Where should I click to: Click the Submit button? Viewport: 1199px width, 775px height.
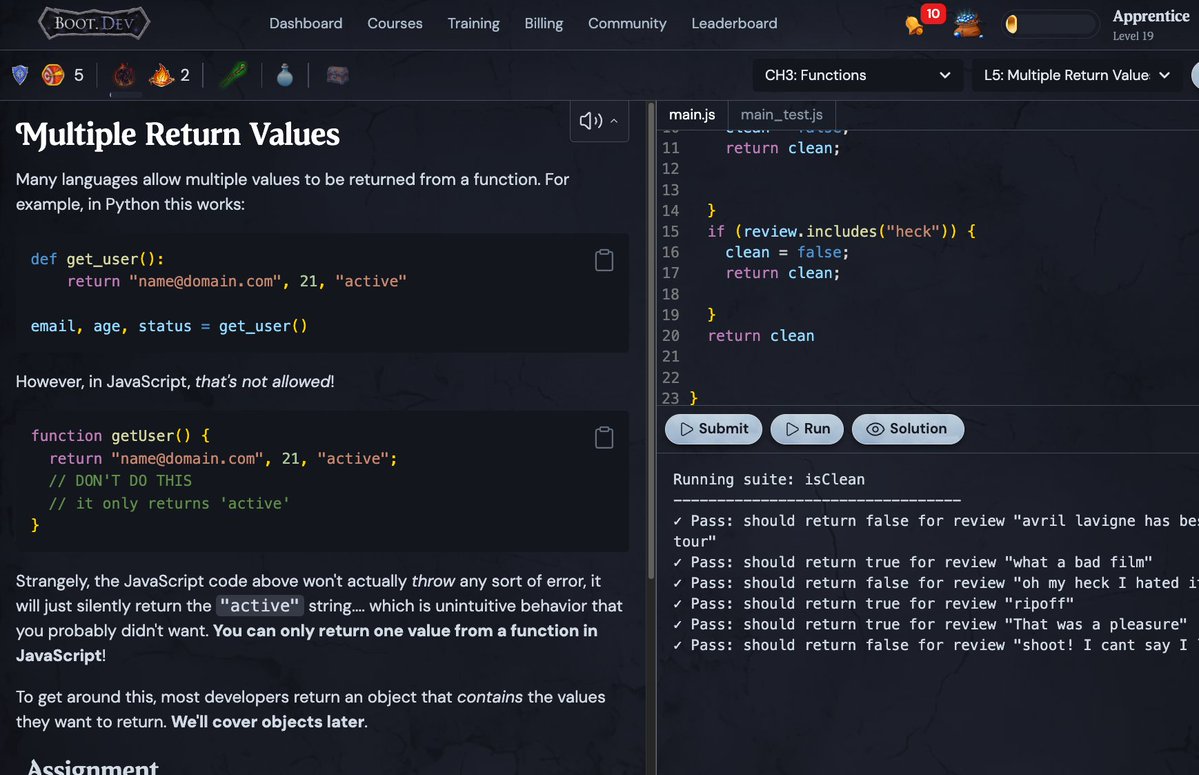coord(713,429)
